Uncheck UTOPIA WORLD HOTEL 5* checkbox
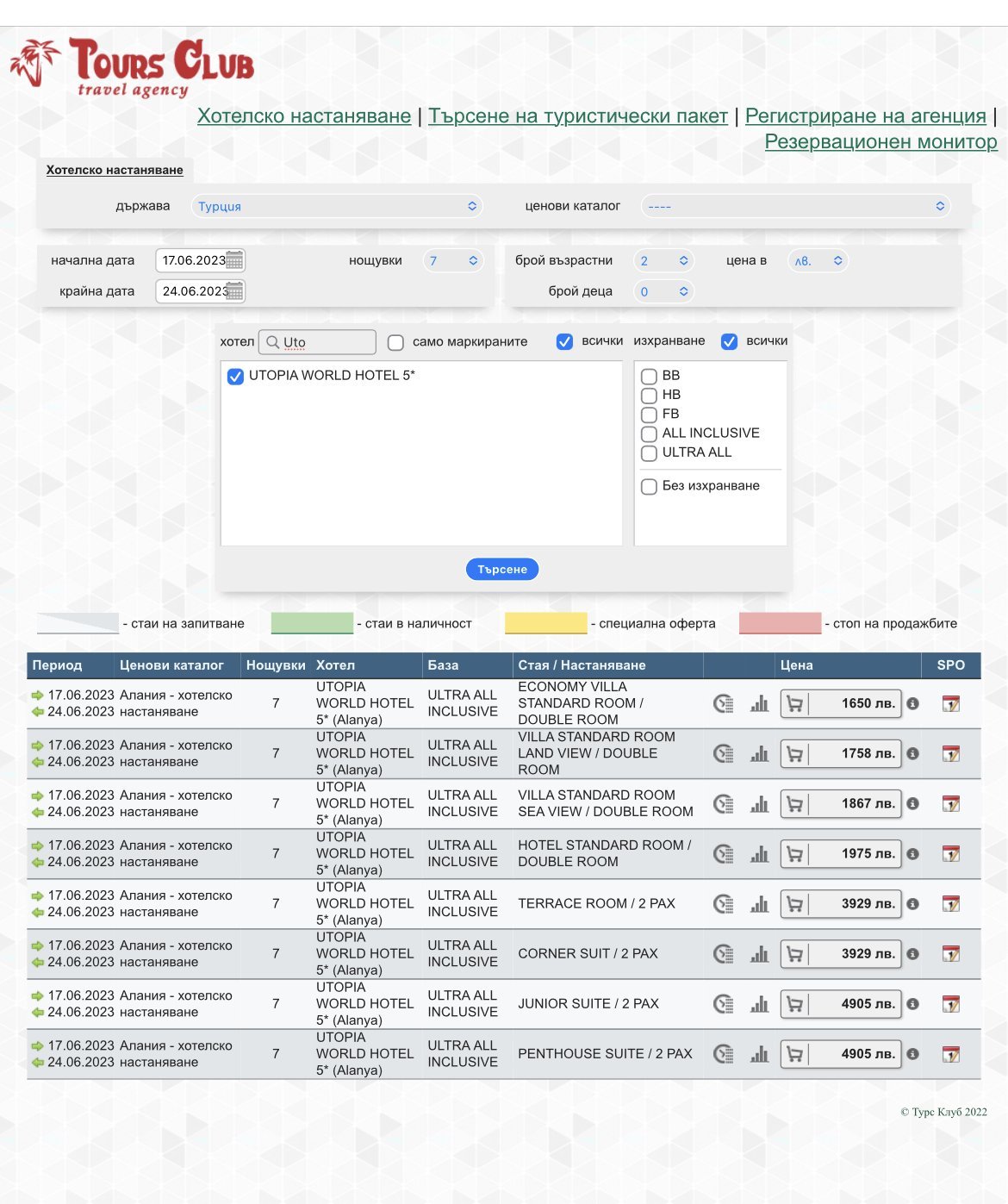The height and width of the screenshot is (1204, 1008). 235,377
